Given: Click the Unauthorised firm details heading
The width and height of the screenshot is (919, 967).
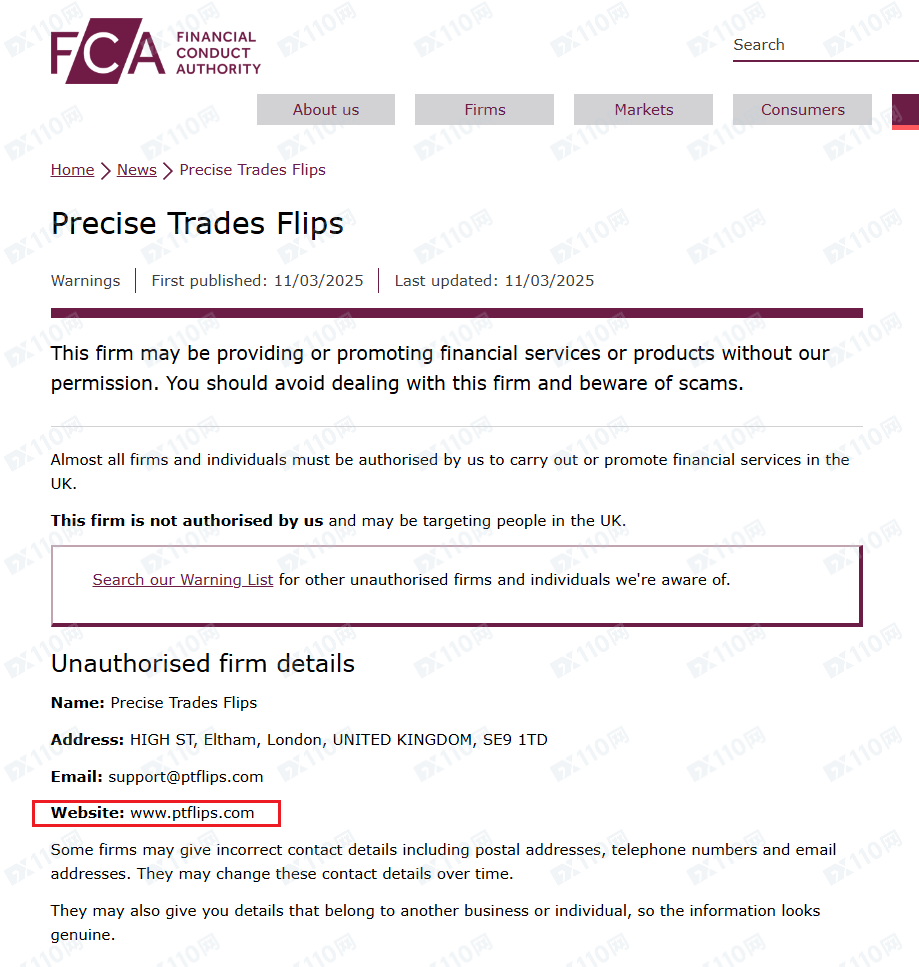Looking at the screenshot, I should (x=203, y=664).
